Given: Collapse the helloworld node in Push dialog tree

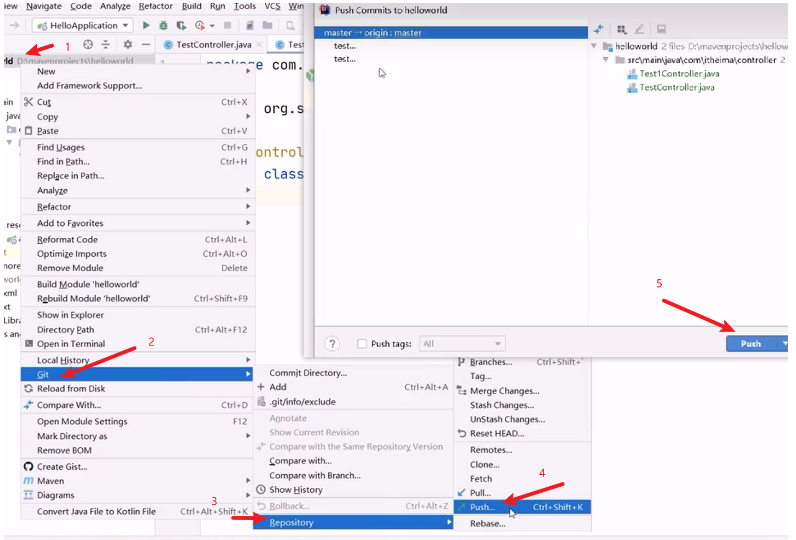Looking at the screenshot, I should pyautogui.click(x=594, y=46).
